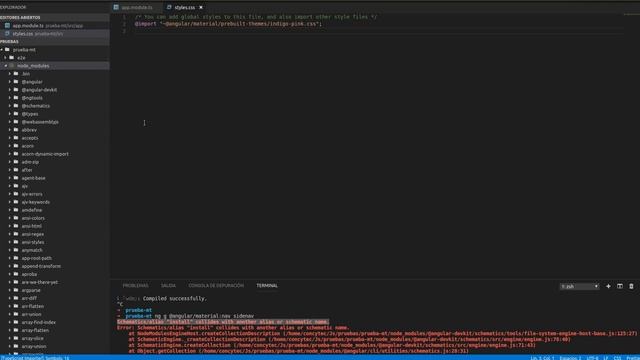Click the @types folder icon
Viewport: 640px width, 360px height.
[x=16, y=113]
